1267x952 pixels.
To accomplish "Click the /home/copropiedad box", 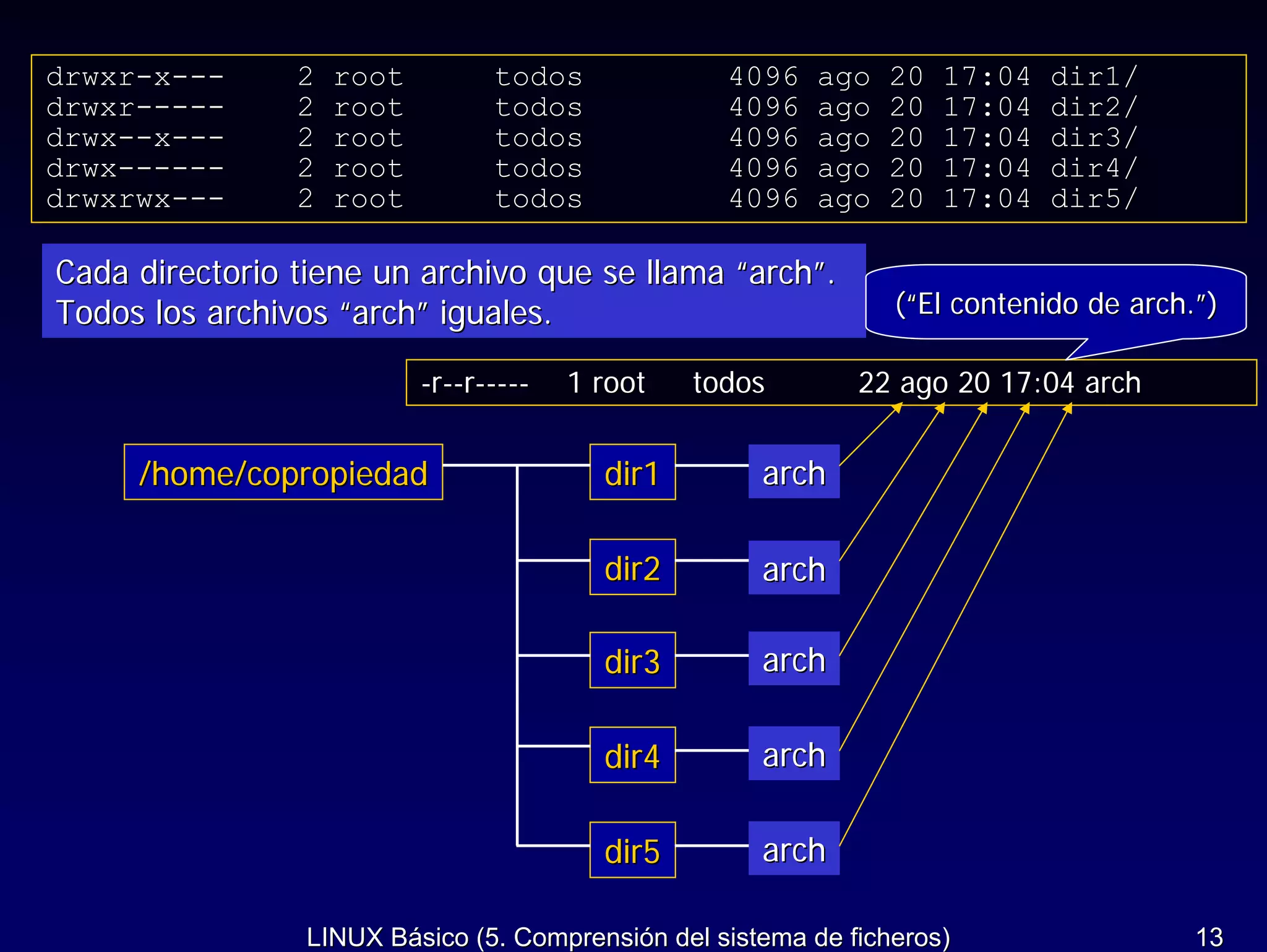I will [x=283, y=472].
